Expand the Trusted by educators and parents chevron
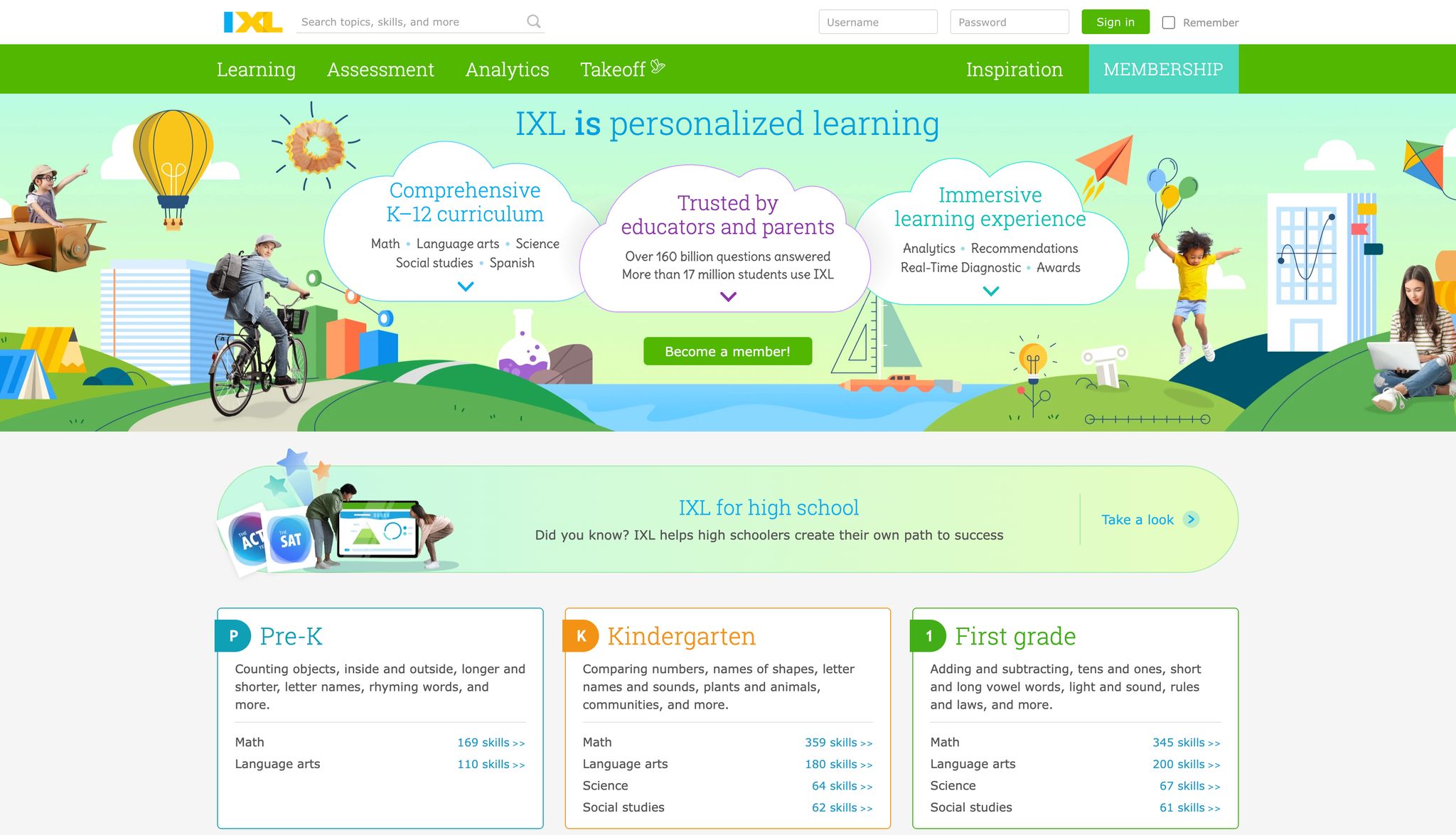Image resolution: width=1456 pixels, height=835 pixels. [728, 296]
